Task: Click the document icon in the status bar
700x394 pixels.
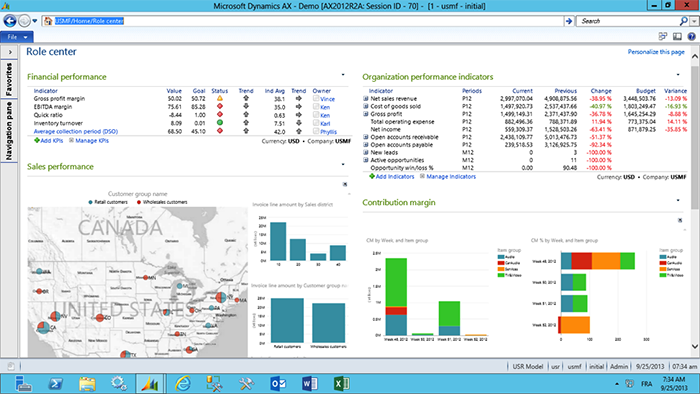Action: click(11, 366)
